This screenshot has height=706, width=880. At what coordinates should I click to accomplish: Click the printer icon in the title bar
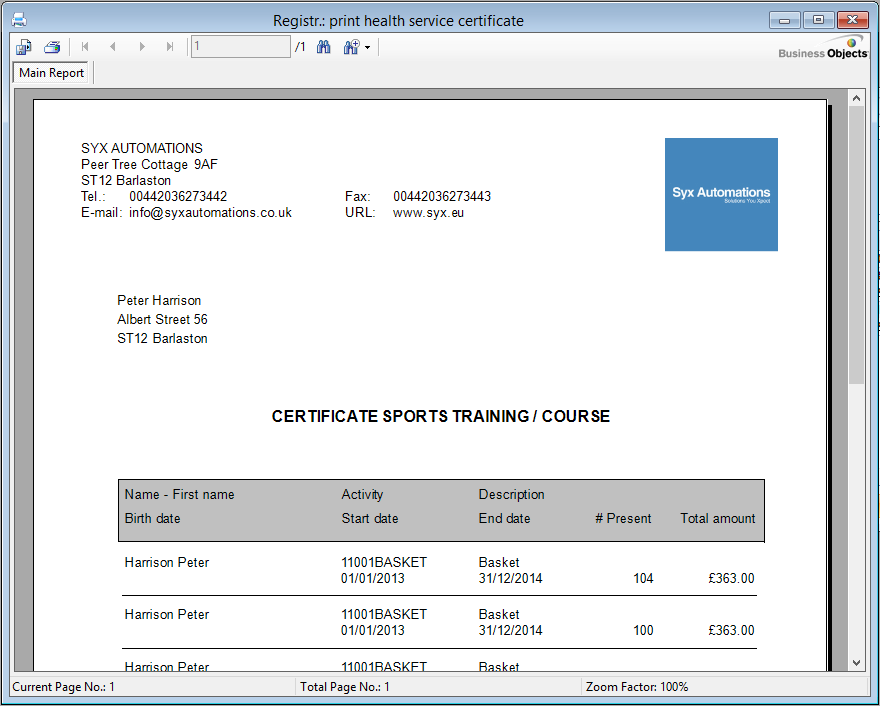(18, 20)
